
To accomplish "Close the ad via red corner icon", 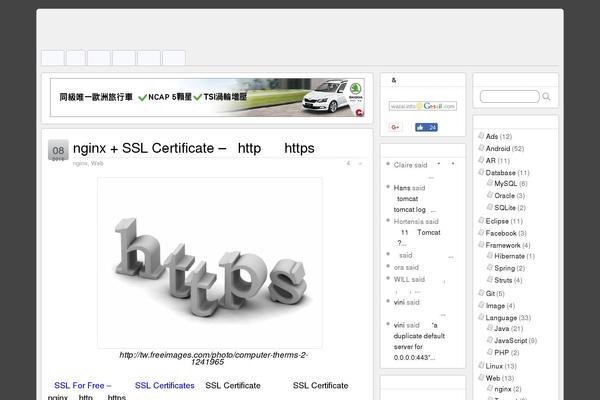I will point(359,112).
